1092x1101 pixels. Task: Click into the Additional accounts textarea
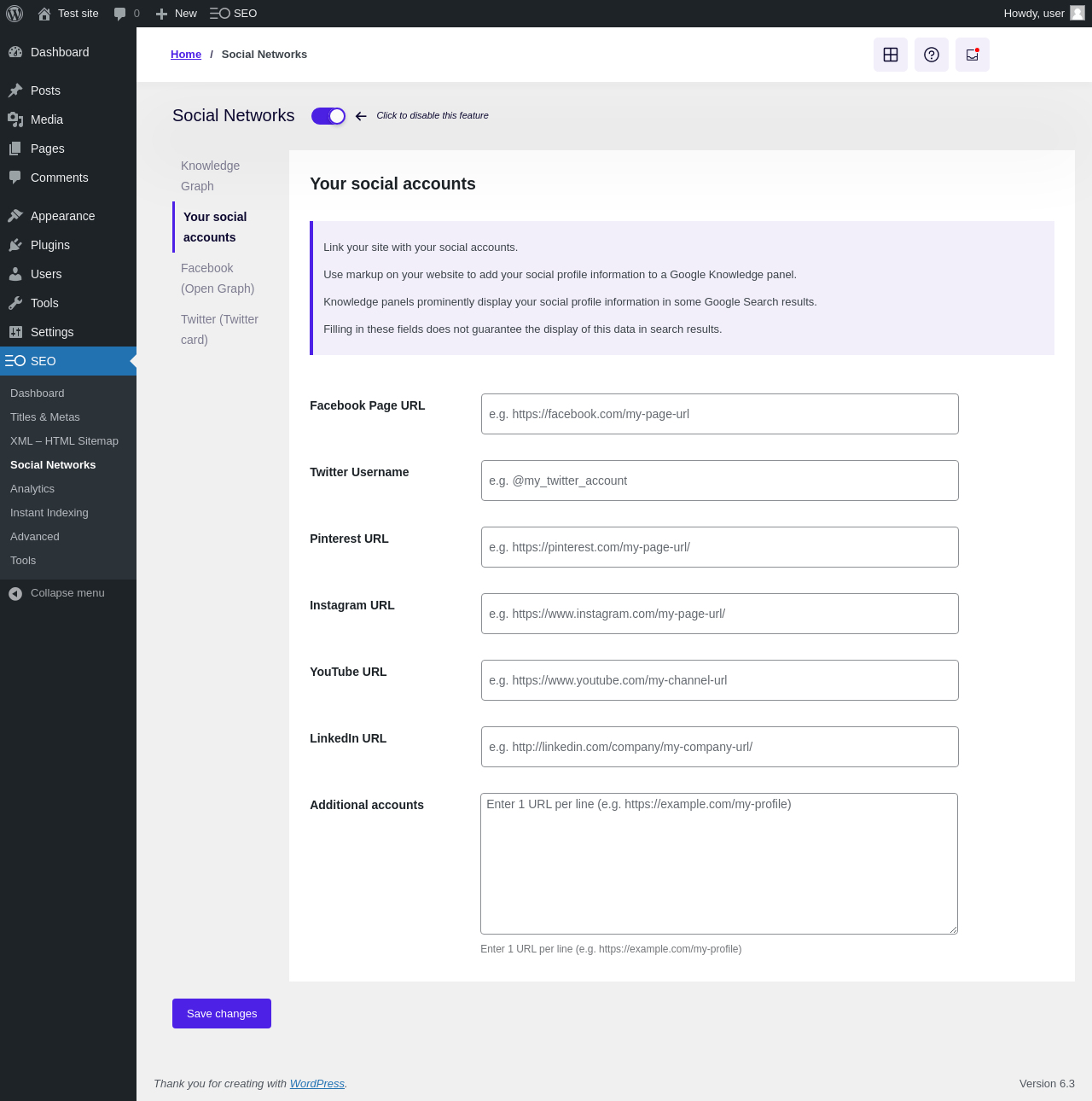(719, 864)
